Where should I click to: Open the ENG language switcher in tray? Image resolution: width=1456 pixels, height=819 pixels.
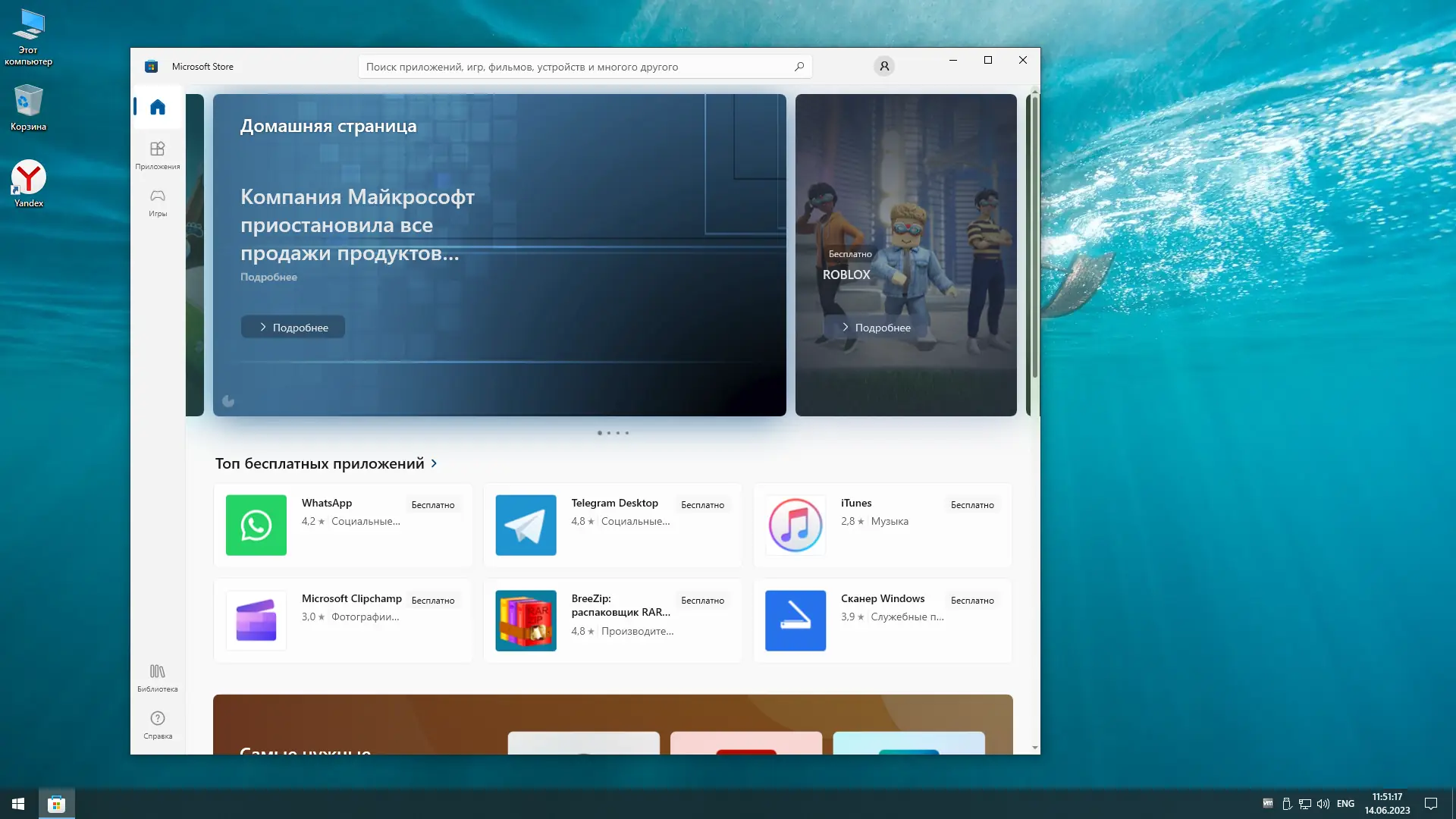tap(1345, 804)
